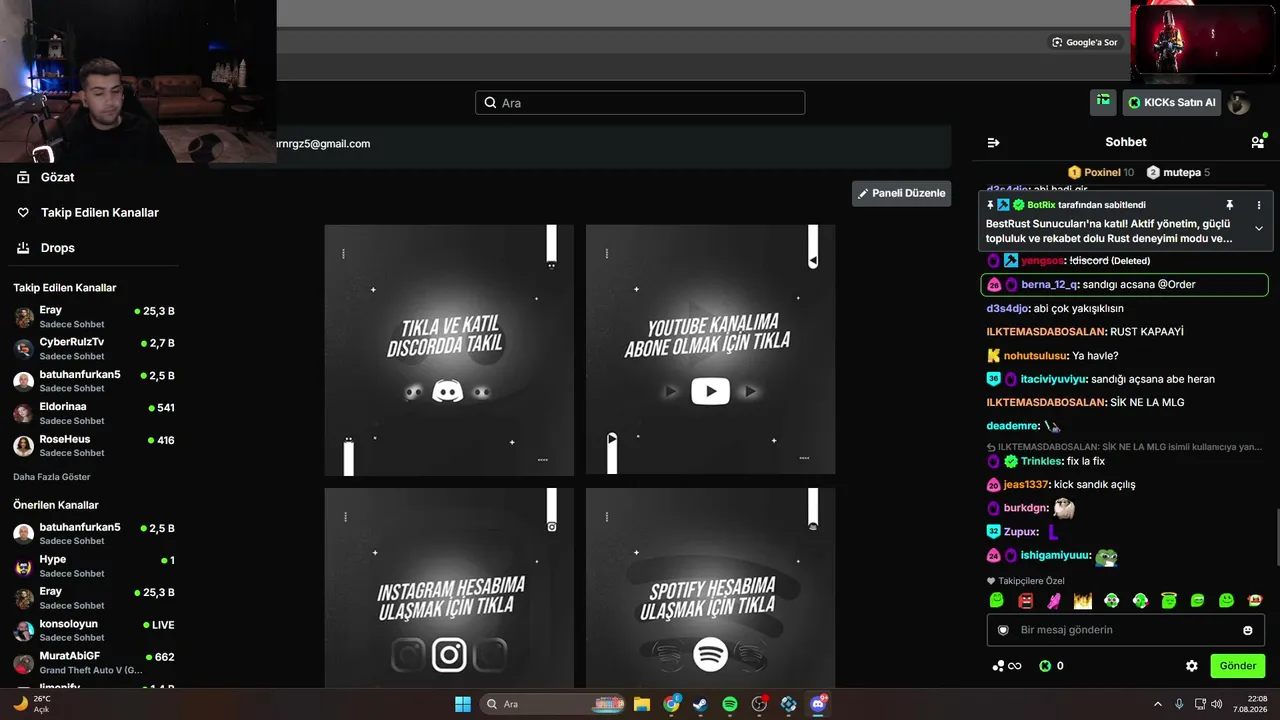This screenshot has height=720, width=1280.
Task: Insert the pink dancing emote
Action: tap(1054, 600)
